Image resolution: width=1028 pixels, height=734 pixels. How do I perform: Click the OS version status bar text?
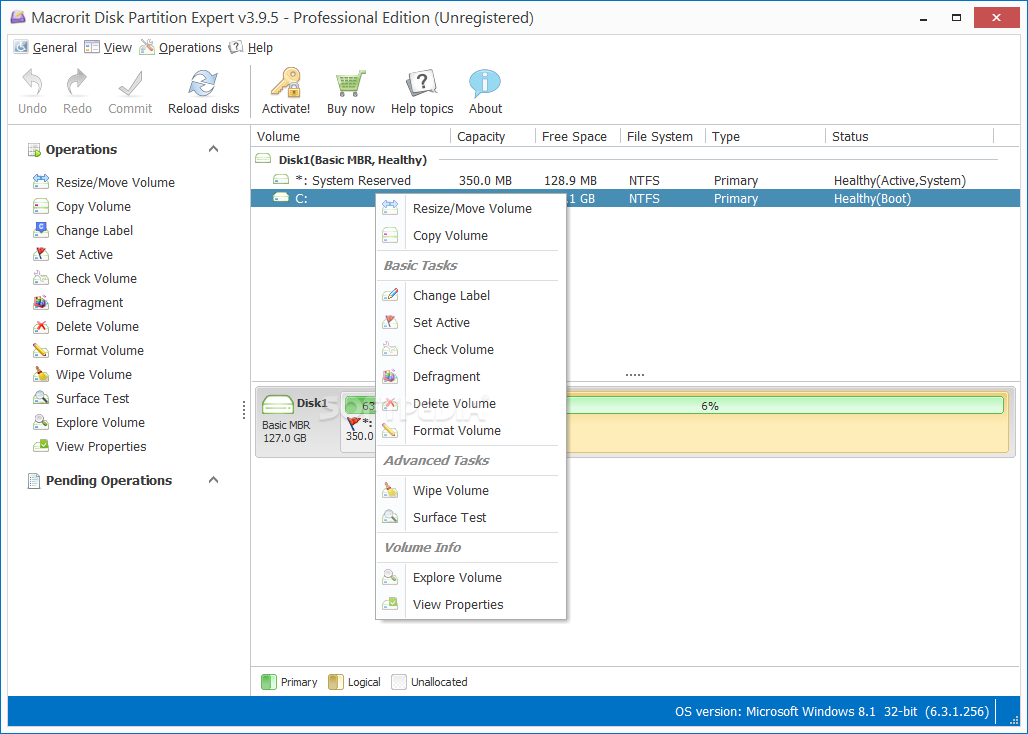[x=832, y=712]
